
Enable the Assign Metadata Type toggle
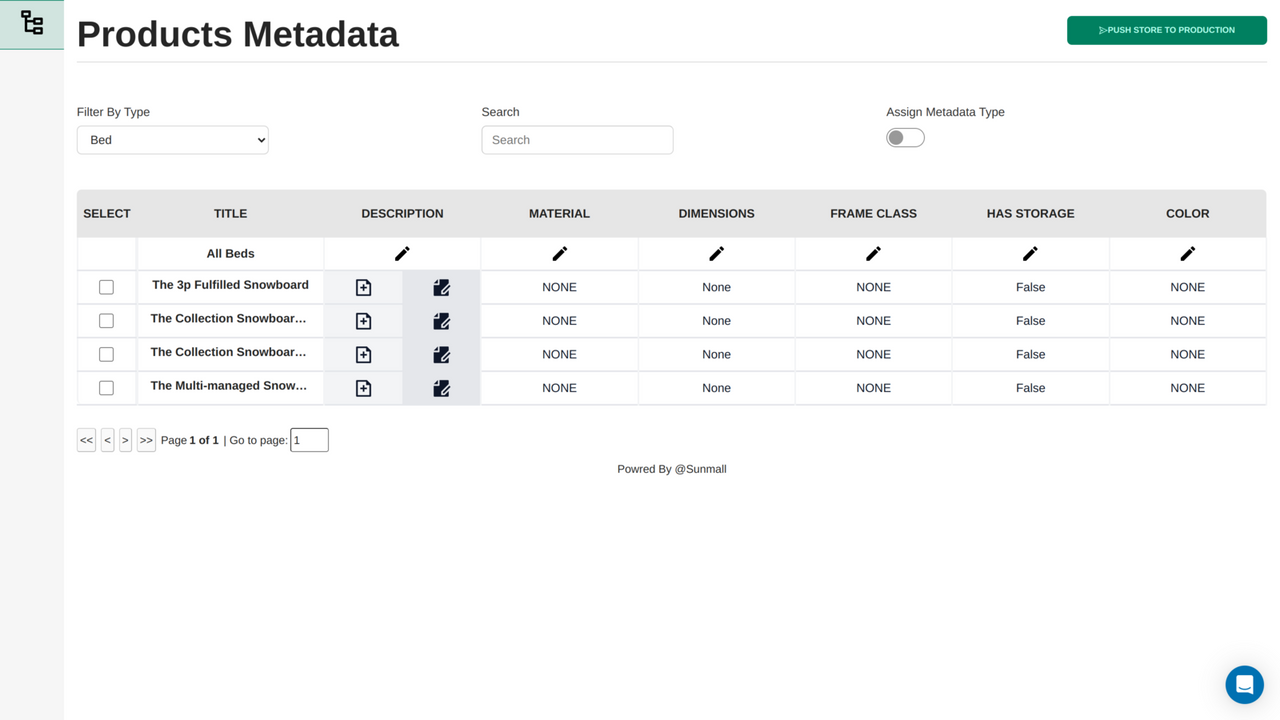coord(905,137)
